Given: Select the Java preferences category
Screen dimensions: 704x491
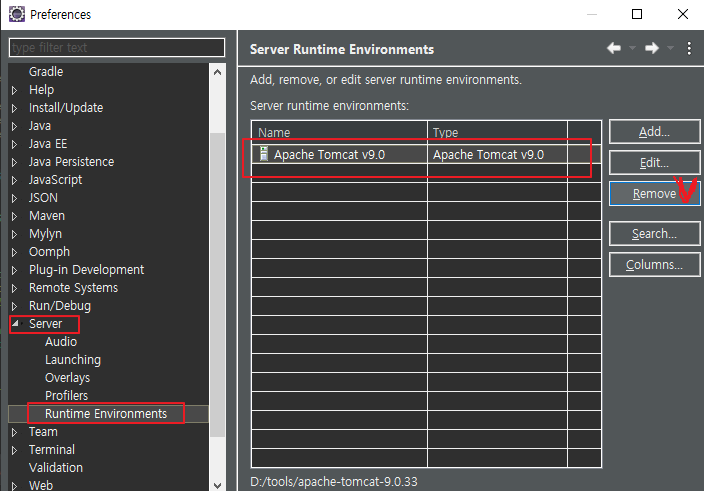Looking at the screenshot, I should pos(40,125).
